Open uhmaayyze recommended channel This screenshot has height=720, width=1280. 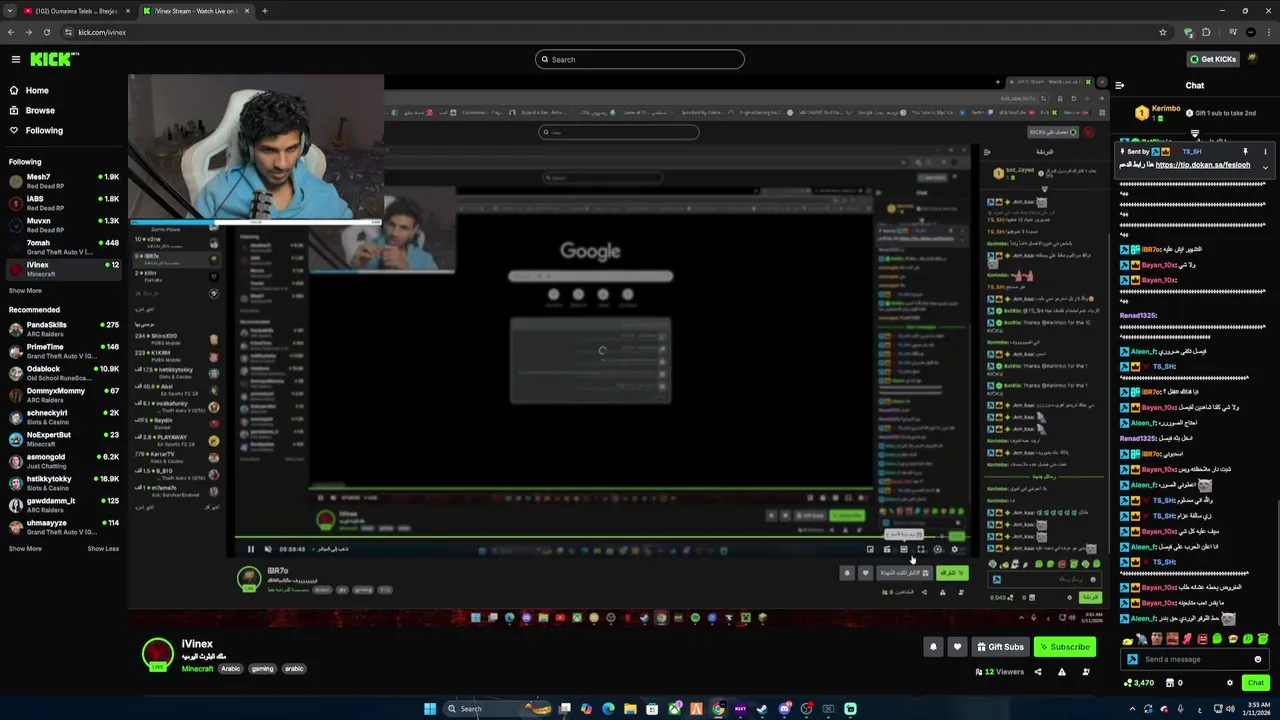(64, 526)
